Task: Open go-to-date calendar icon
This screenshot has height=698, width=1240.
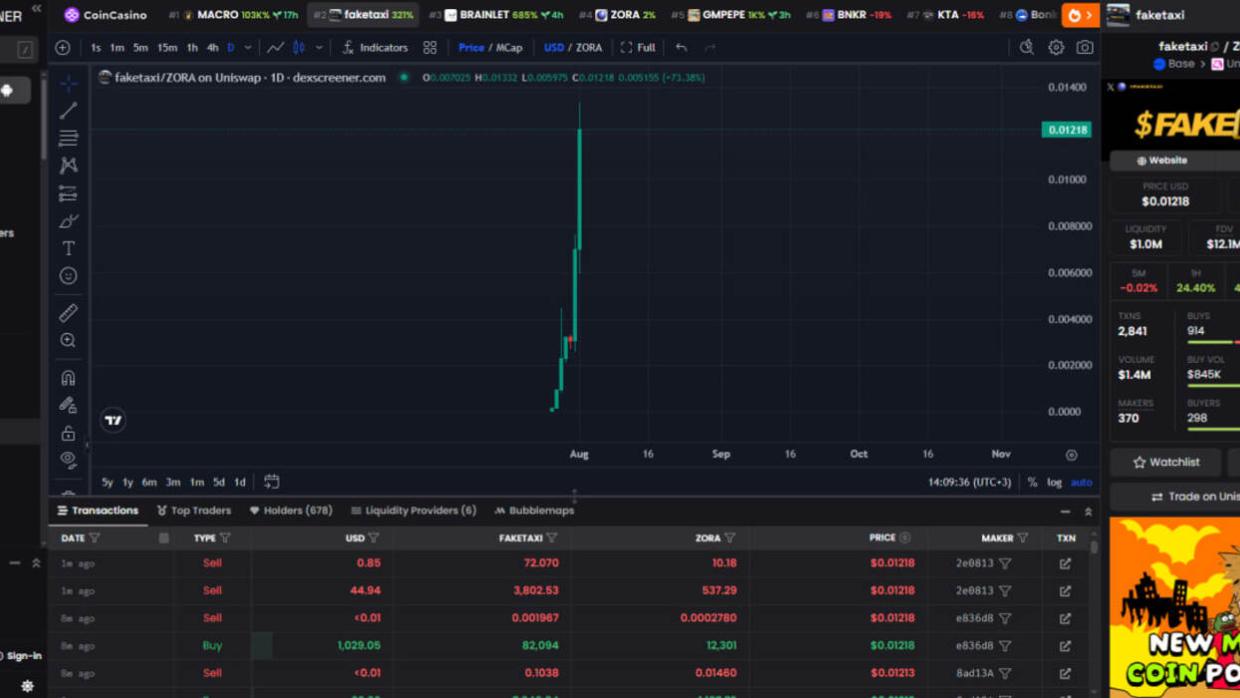Action: (271, 482)
